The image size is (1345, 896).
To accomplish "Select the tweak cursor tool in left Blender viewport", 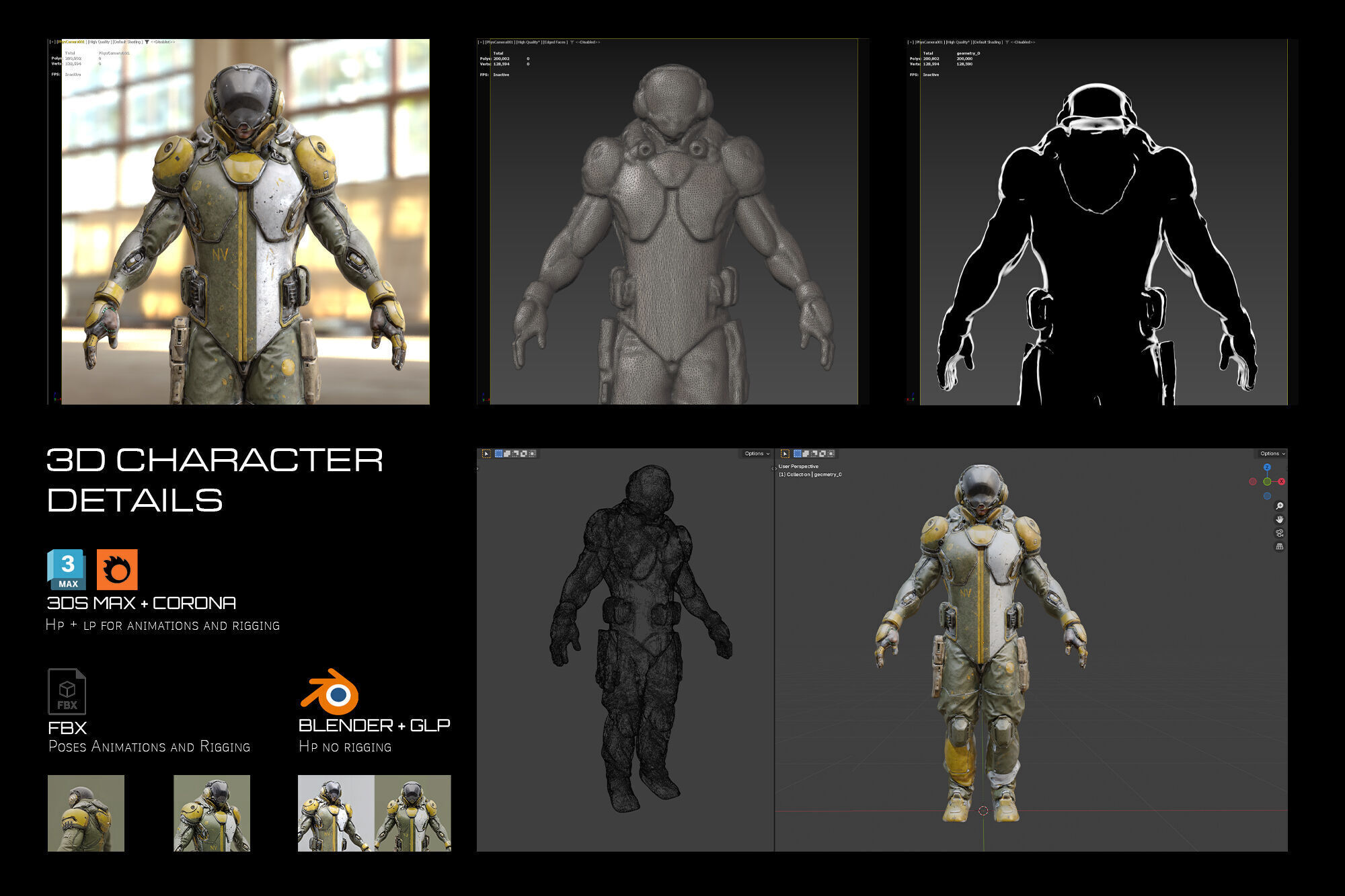I will [486, 454].
